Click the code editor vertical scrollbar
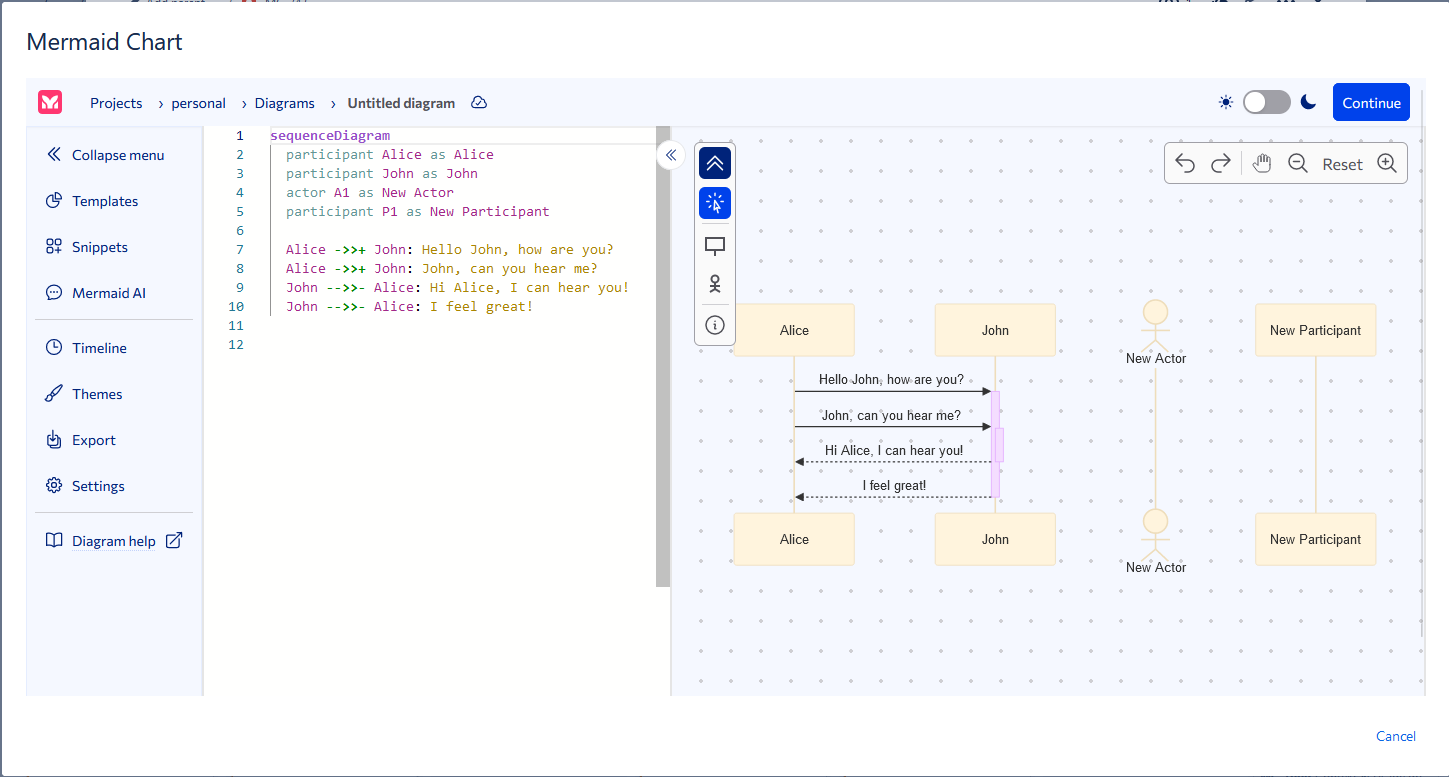This screenshot has height=777, width=1449. tap(663, 356)
